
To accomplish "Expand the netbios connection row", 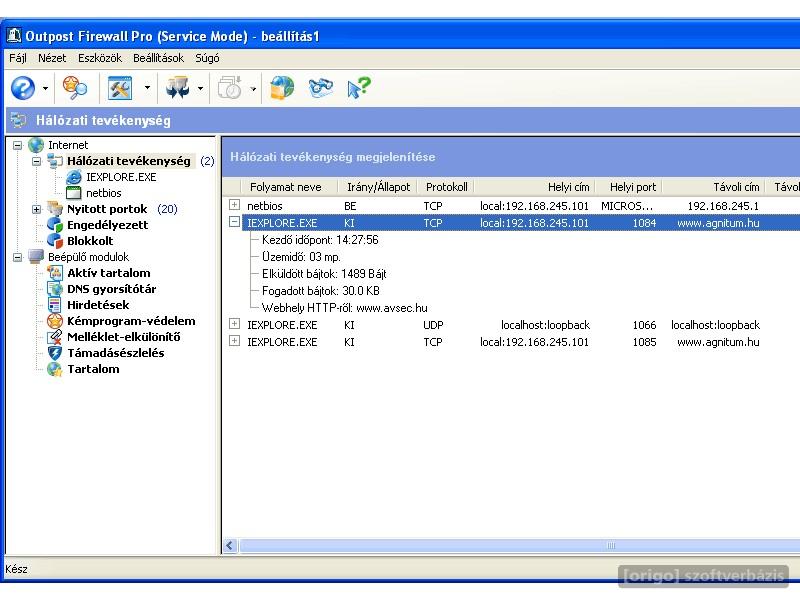I will tap(234, 205).
